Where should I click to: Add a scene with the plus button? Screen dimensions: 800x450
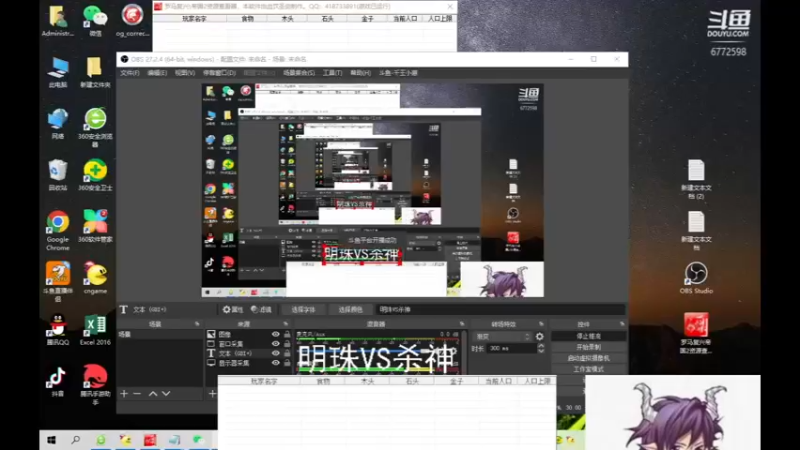[x=124, y=393]
